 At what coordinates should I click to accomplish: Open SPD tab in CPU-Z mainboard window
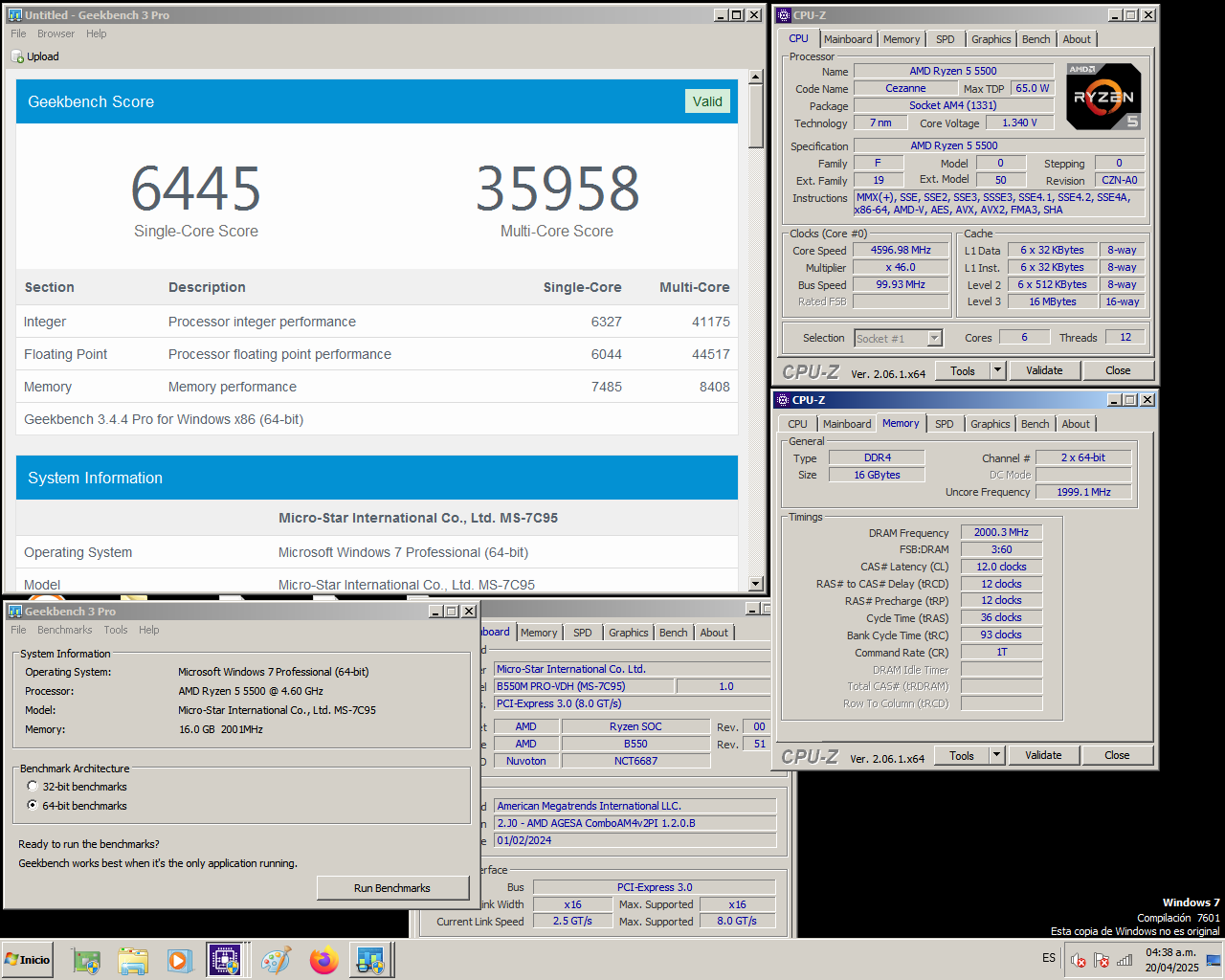583,633
